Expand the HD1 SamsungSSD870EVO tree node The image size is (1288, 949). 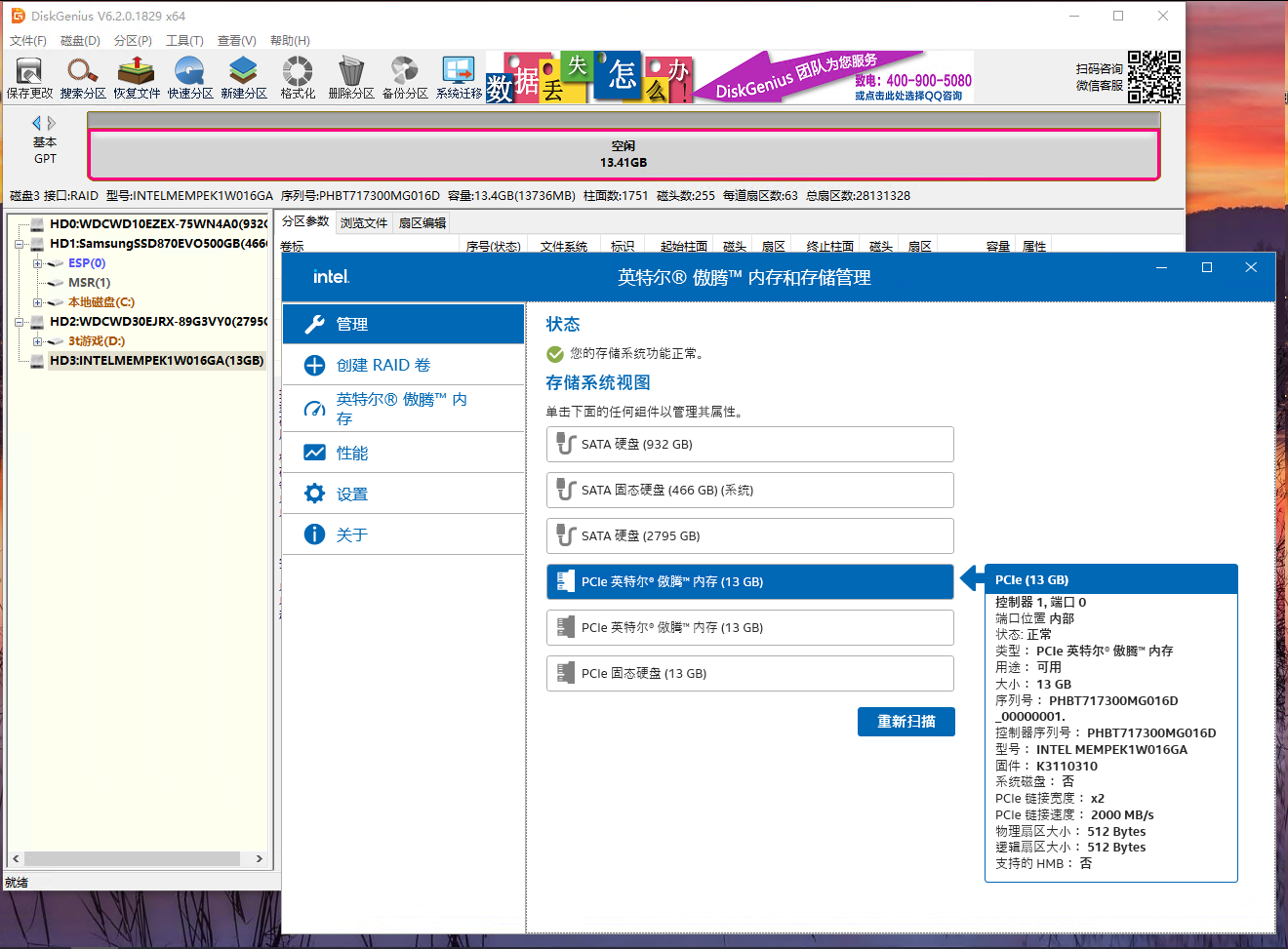click(19, 244)
